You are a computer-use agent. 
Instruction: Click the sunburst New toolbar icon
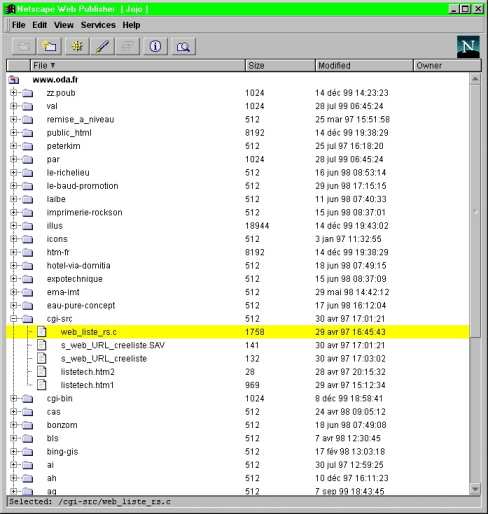77,46
